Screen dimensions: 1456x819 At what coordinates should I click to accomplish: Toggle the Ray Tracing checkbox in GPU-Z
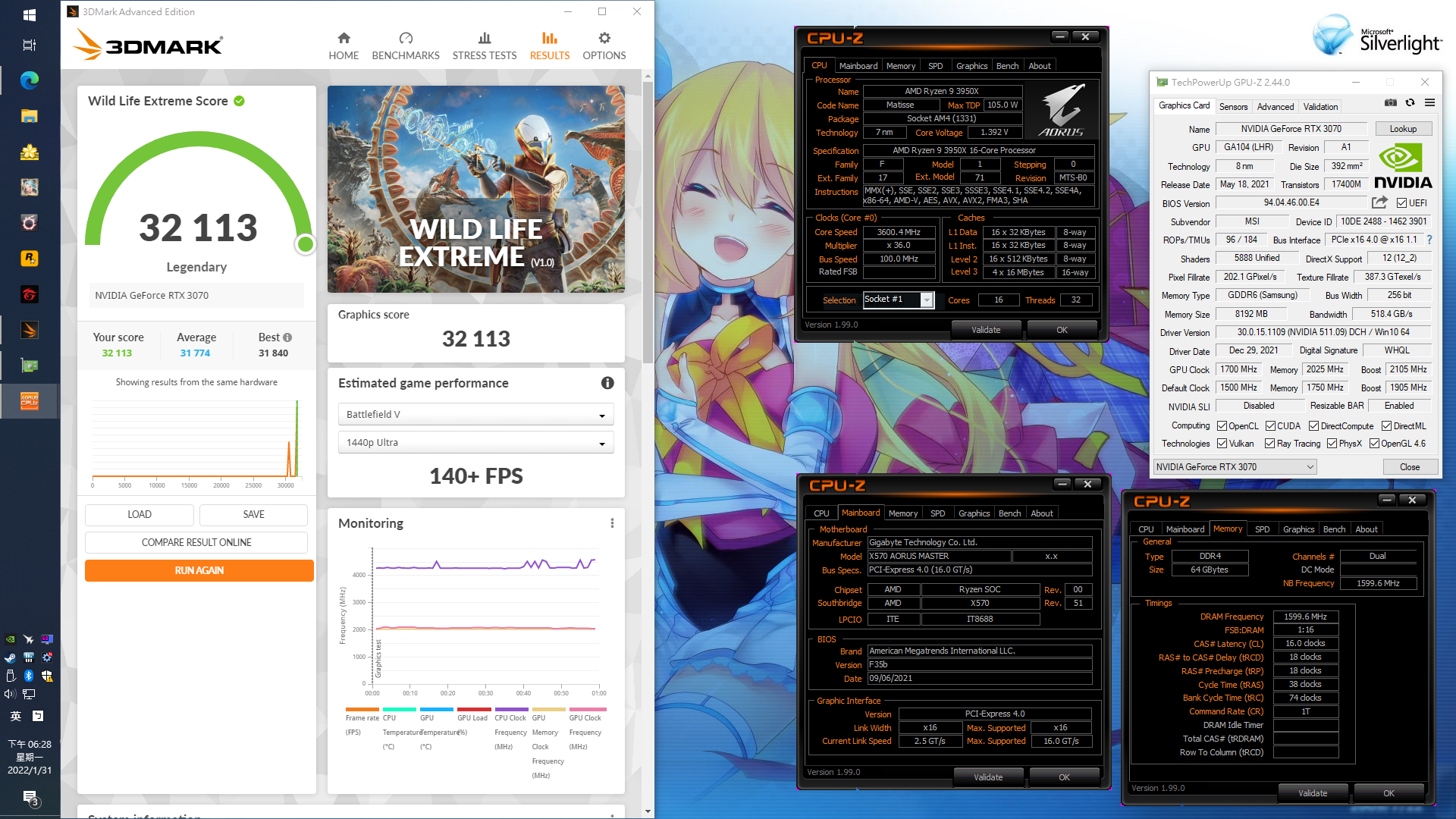pyautogui.click(x=1269, y=444)
